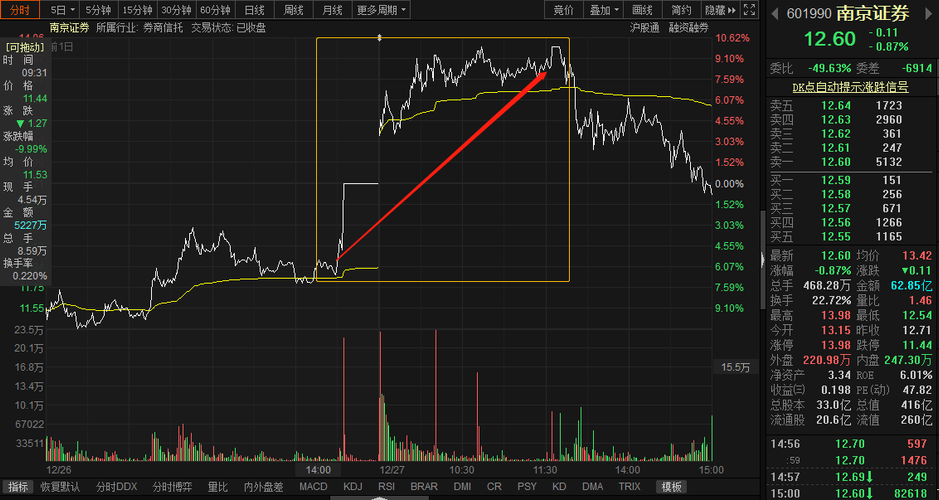Click the 15.5万 volume scale label

click(735, 368)
